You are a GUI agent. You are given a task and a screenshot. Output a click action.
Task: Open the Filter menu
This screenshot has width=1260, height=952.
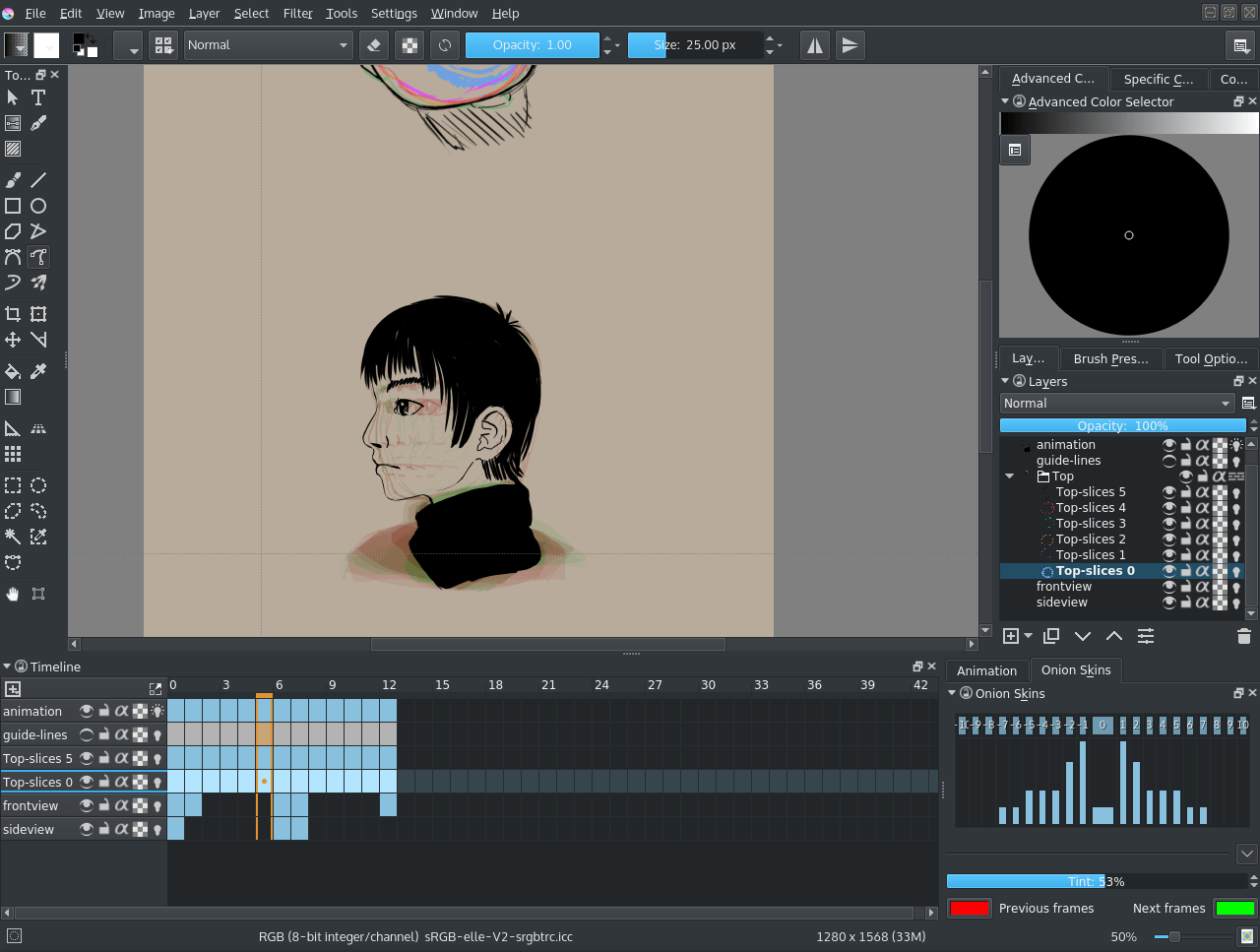pyautogui.click(x=297, y=13)
